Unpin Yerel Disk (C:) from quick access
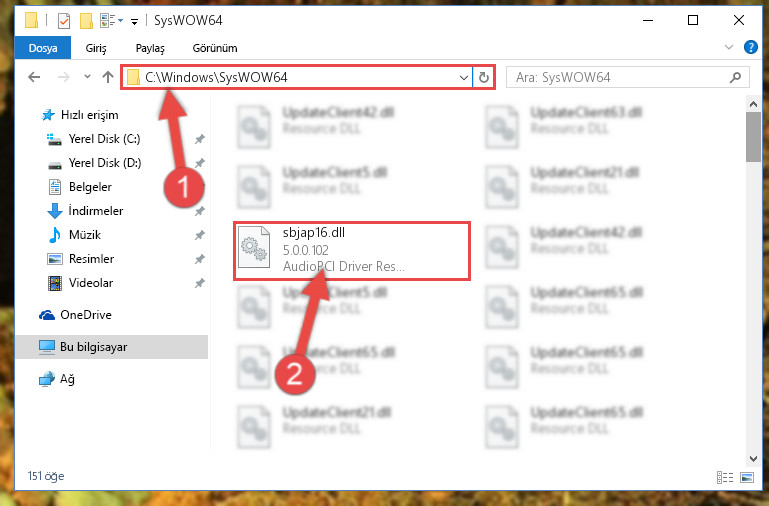The image size is (769, 506). point(200,139)
